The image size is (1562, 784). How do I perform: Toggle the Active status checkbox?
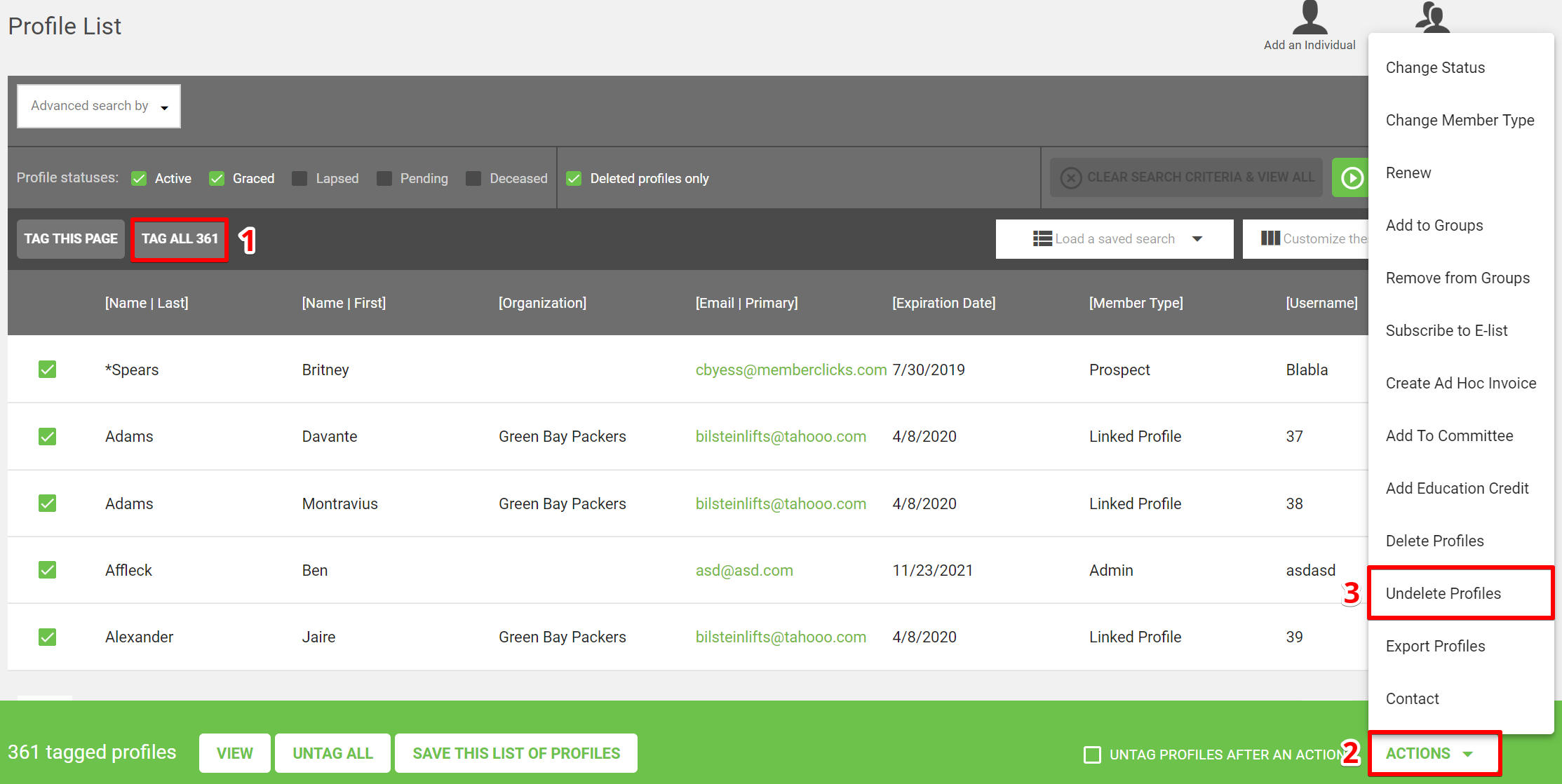[x=139, y=178]
